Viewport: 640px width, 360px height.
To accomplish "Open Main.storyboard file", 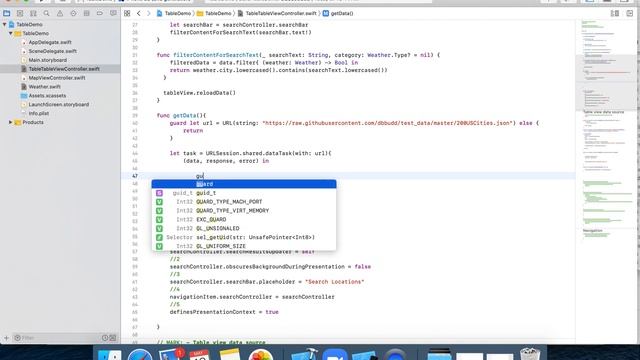I will (48, 60).
